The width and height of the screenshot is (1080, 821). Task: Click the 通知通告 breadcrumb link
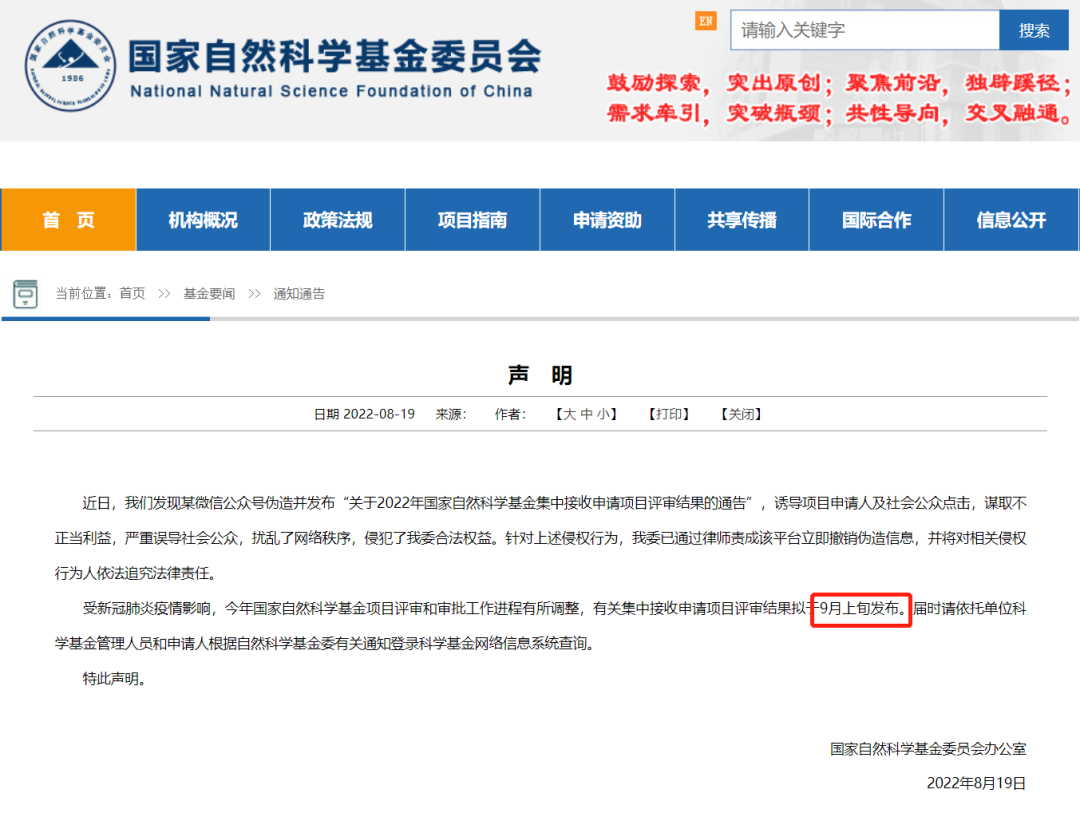coord(299,293)
